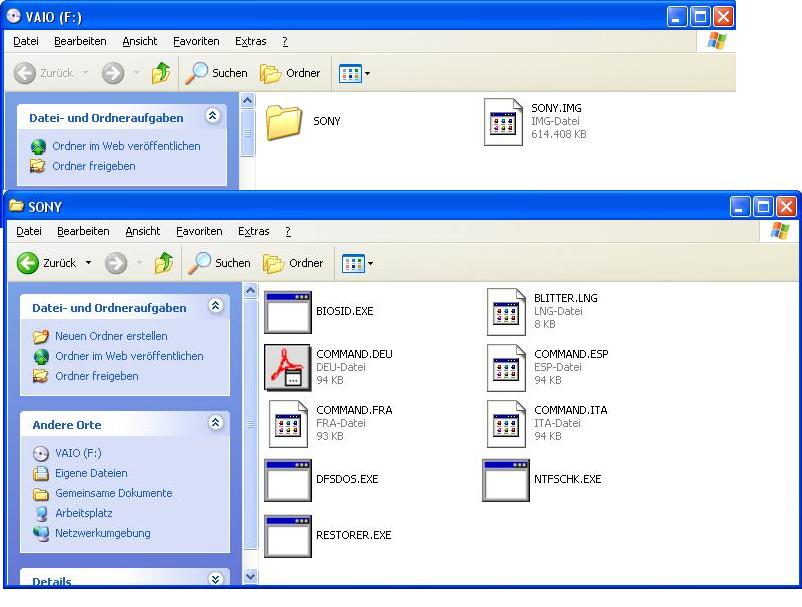
Task: Open Favoriten menu in VAIO (F:) window
Action: [196, 41]
